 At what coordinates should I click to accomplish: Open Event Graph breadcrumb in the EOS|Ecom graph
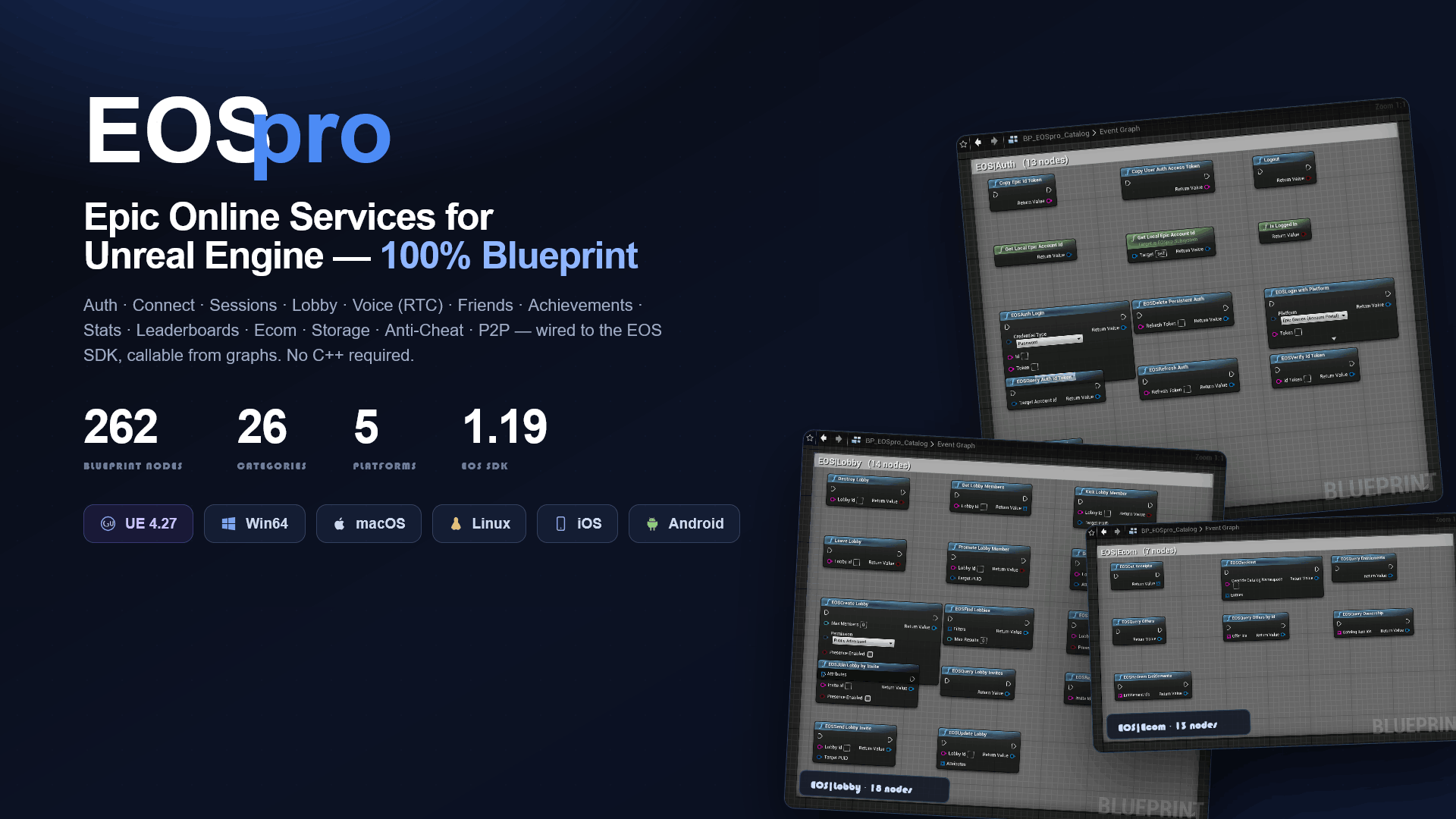(1222, 528)
